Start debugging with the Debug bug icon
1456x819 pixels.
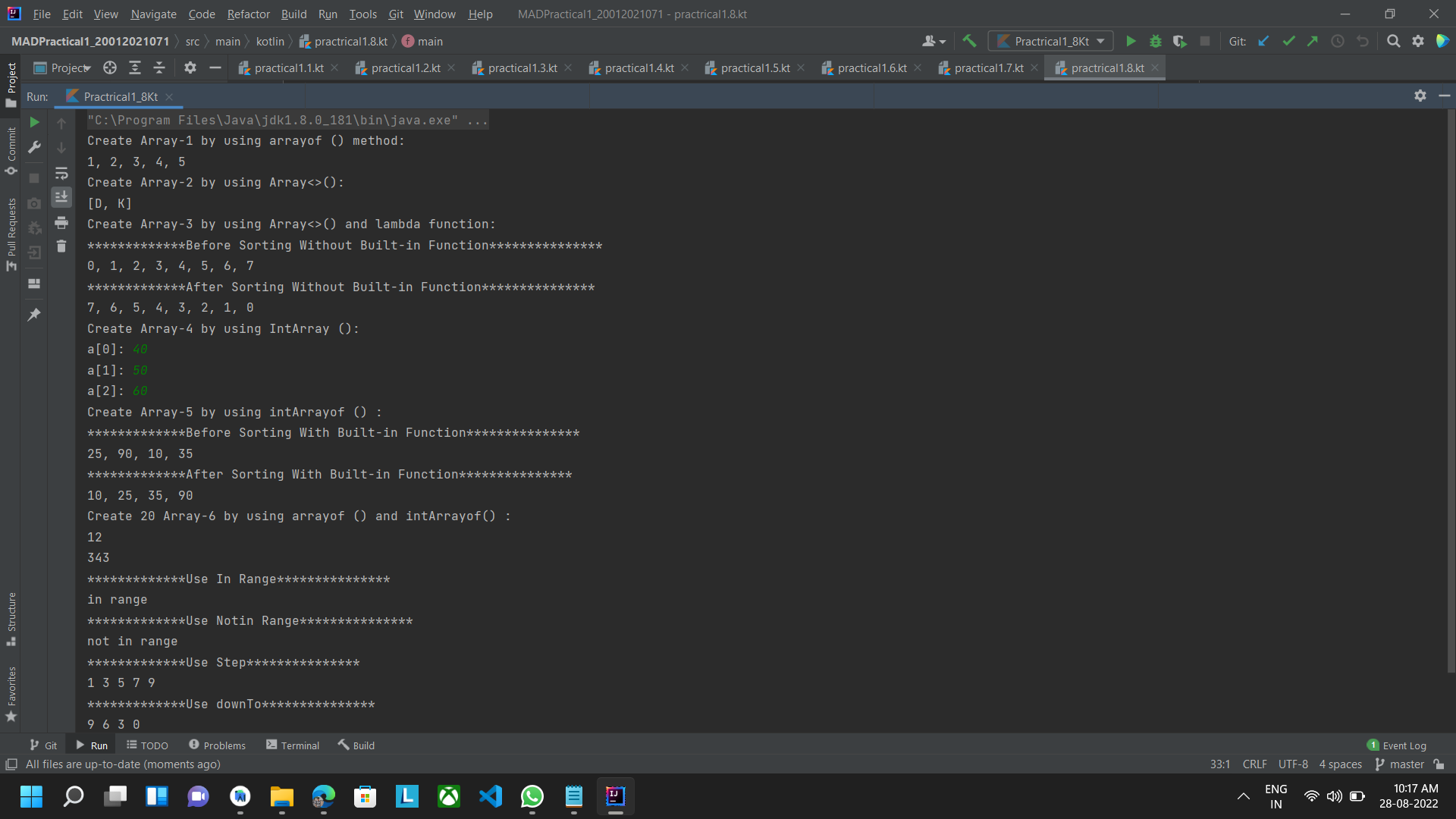pos(1155,41)
